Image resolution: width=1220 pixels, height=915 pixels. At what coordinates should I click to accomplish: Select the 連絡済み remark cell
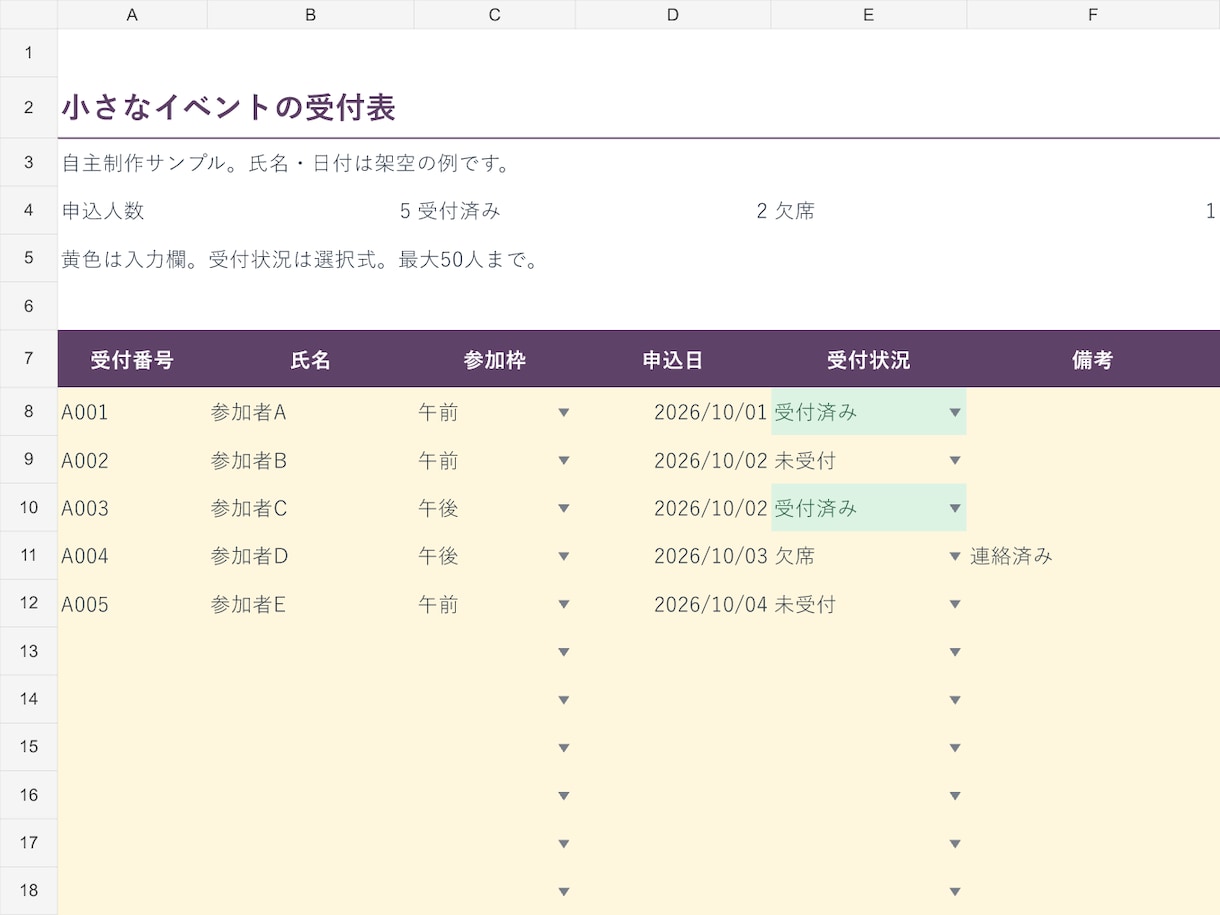1093,556
